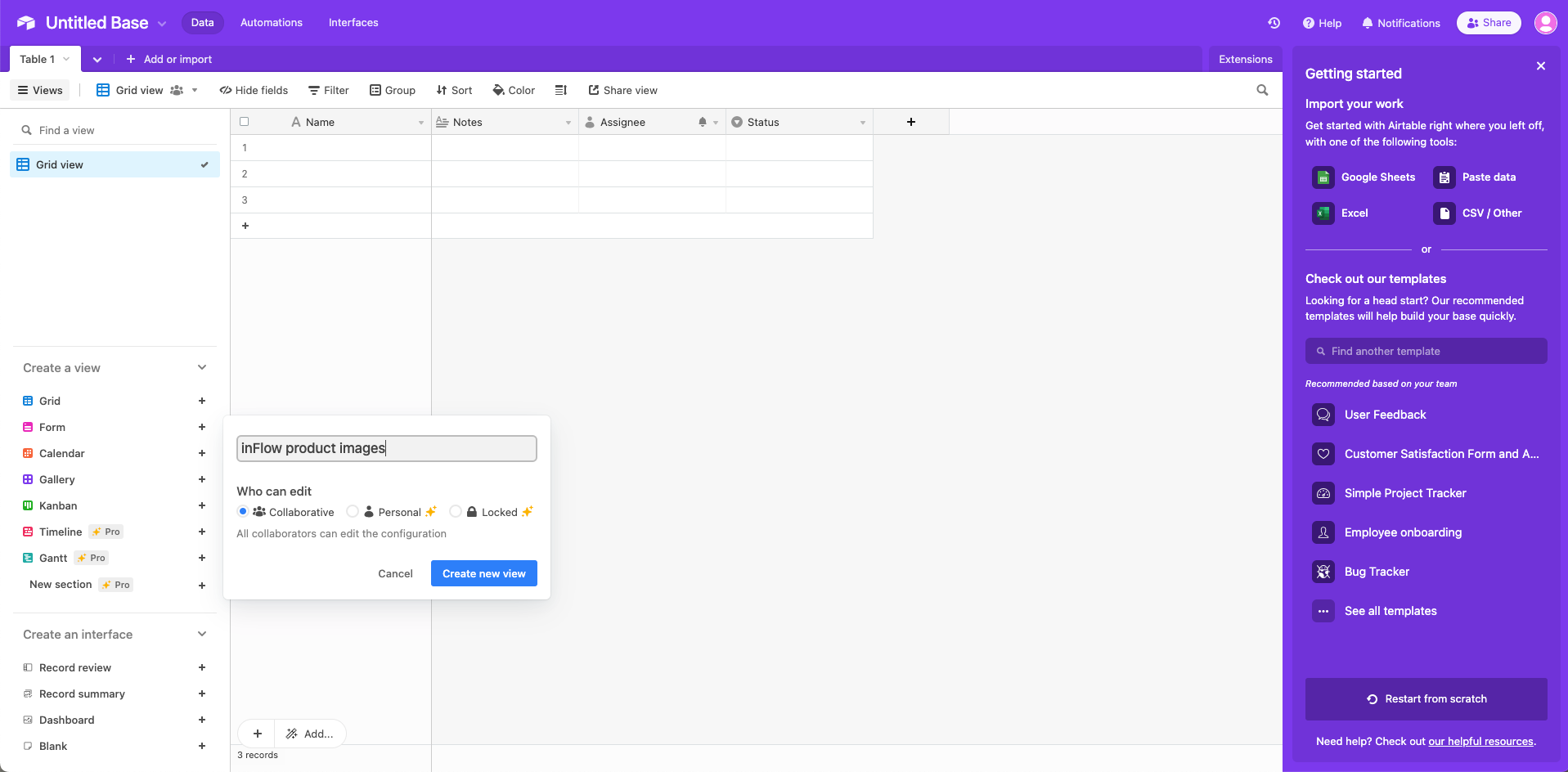1568x772 pixels.
Task: Open our helpful resources link
Action: click(1480, 741)
